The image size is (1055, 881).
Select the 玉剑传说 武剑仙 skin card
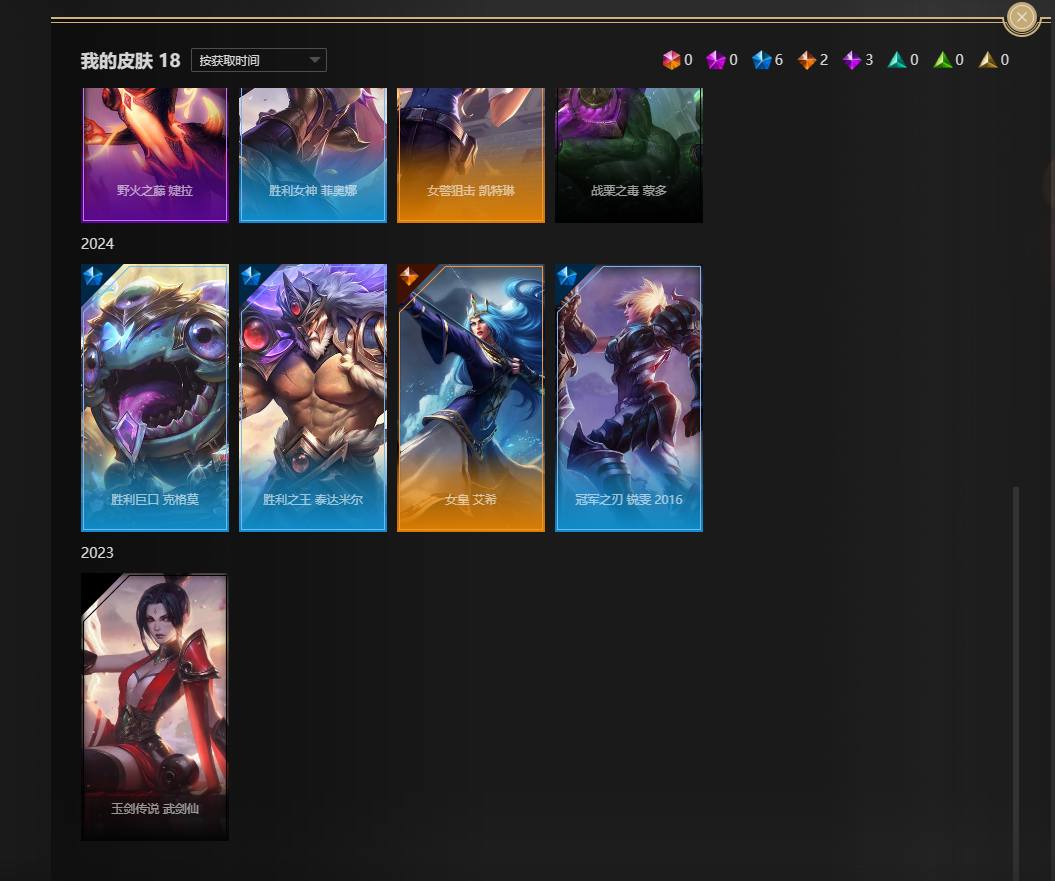[155, 706]
